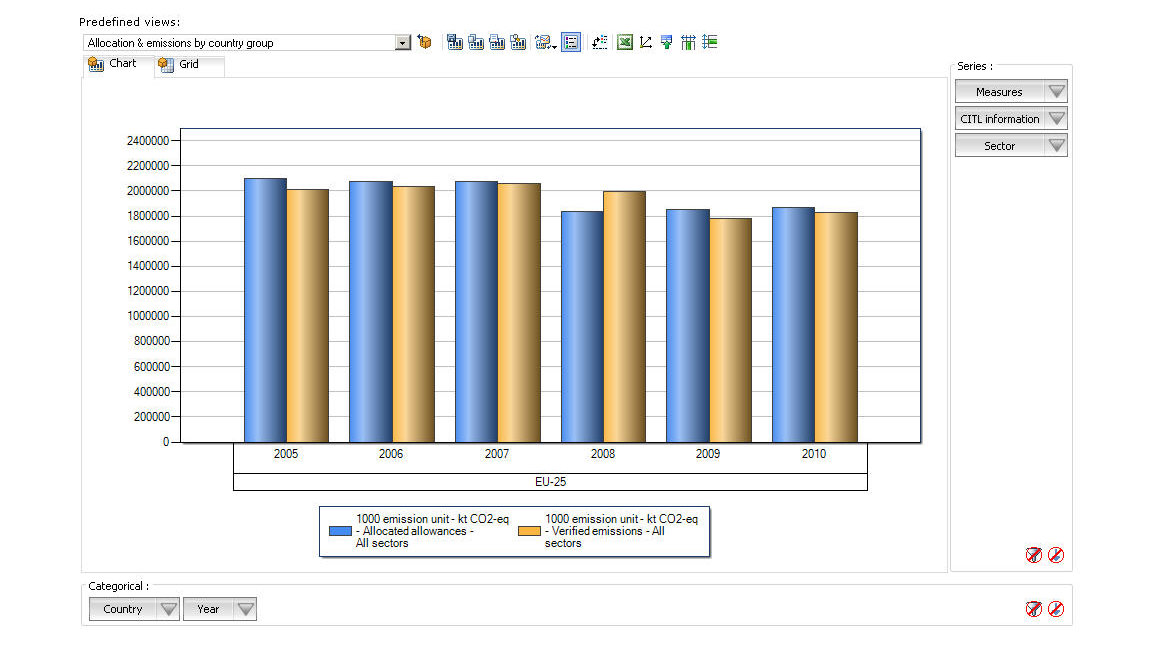Click the swap axes icon in toolbar
The width and height of the screenshot is (1162, 652).
[x=599, y=43]
